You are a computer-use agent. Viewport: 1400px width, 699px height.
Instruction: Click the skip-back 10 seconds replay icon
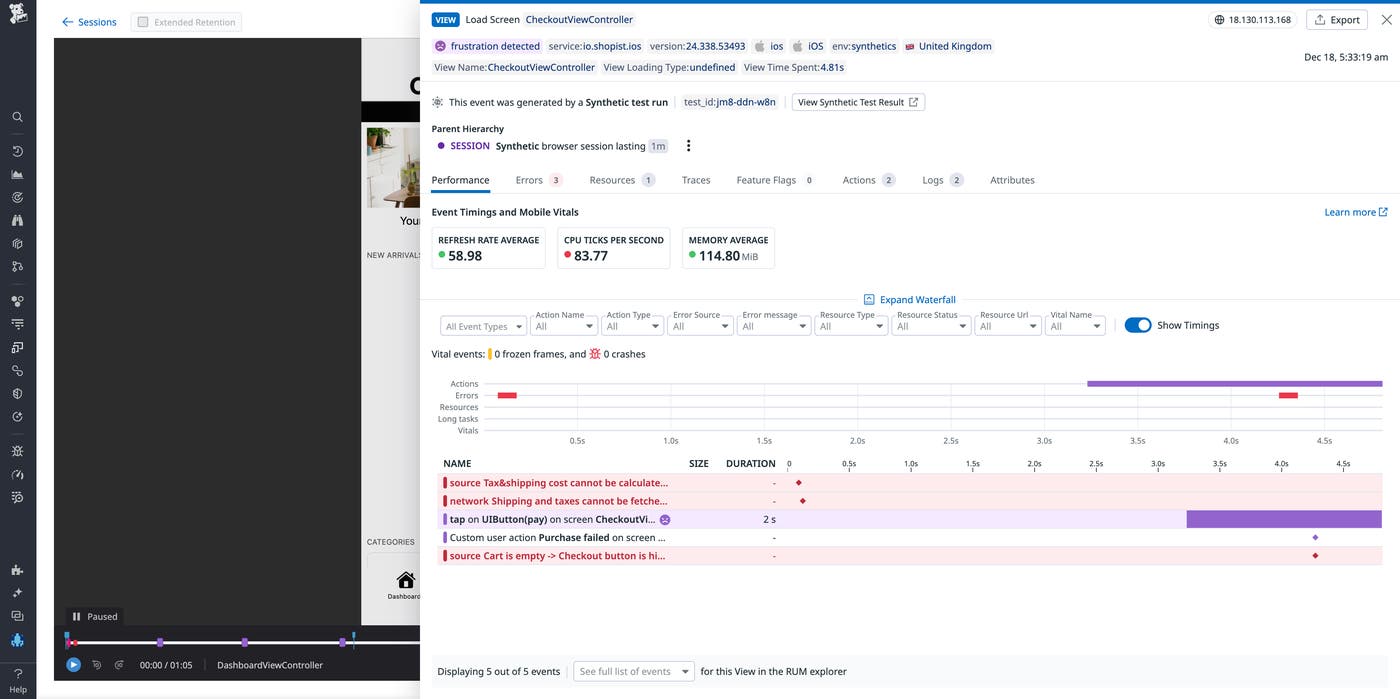tap(97, 664)
